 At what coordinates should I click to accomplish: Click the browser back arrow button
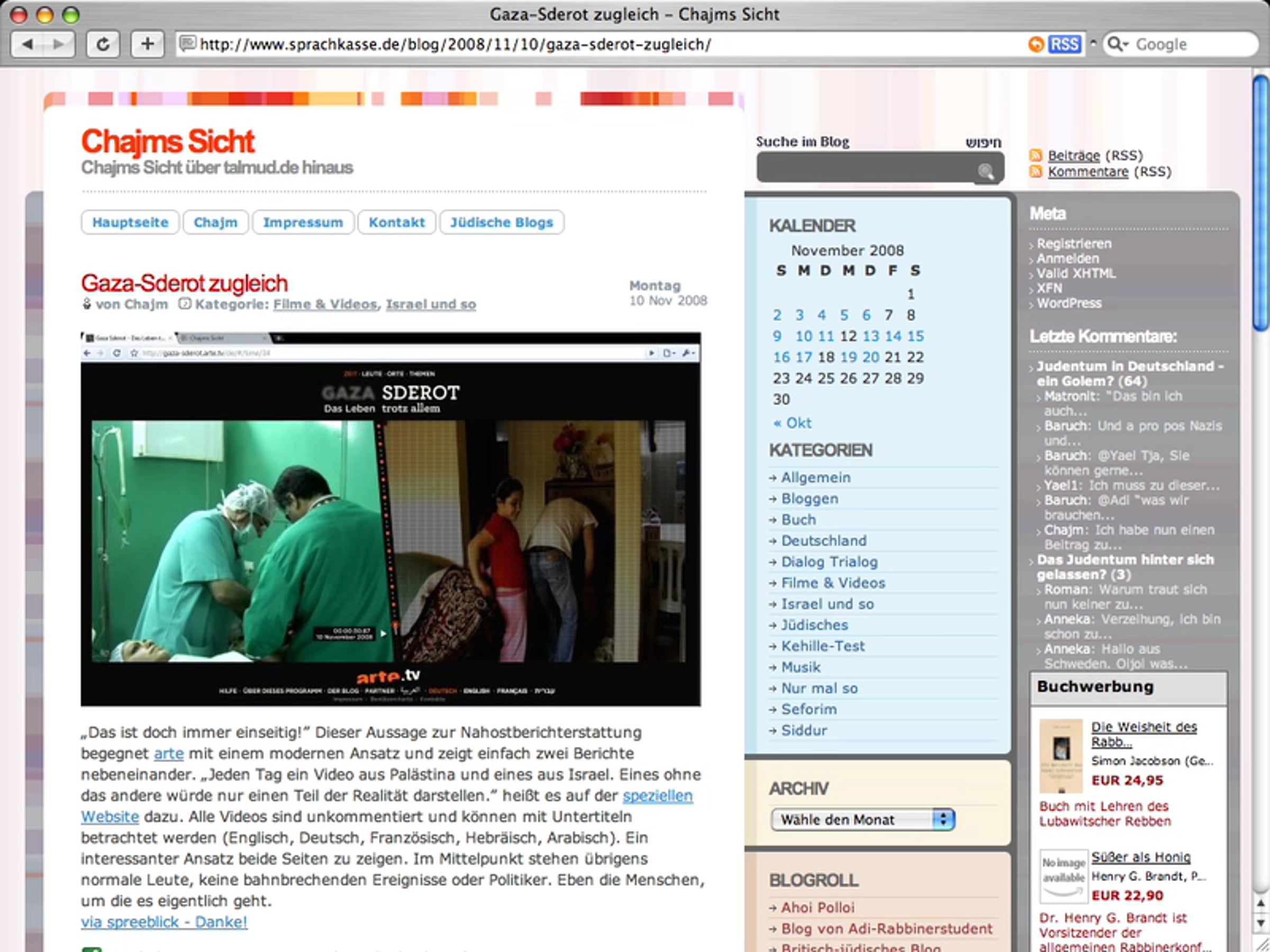pyautogui.click(x=28, y=44)
